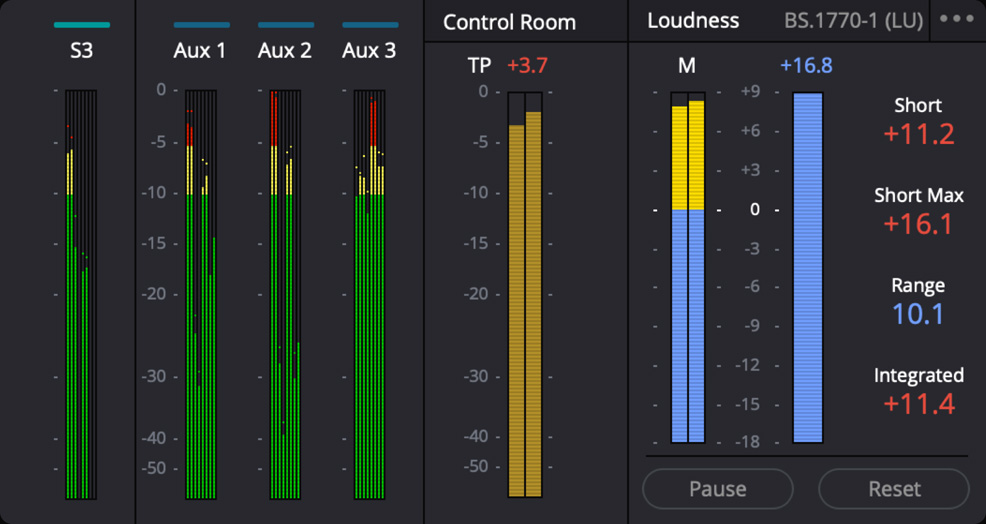Select the Aux 2 color bar
The image size is (986, 524).
[285, 25]
